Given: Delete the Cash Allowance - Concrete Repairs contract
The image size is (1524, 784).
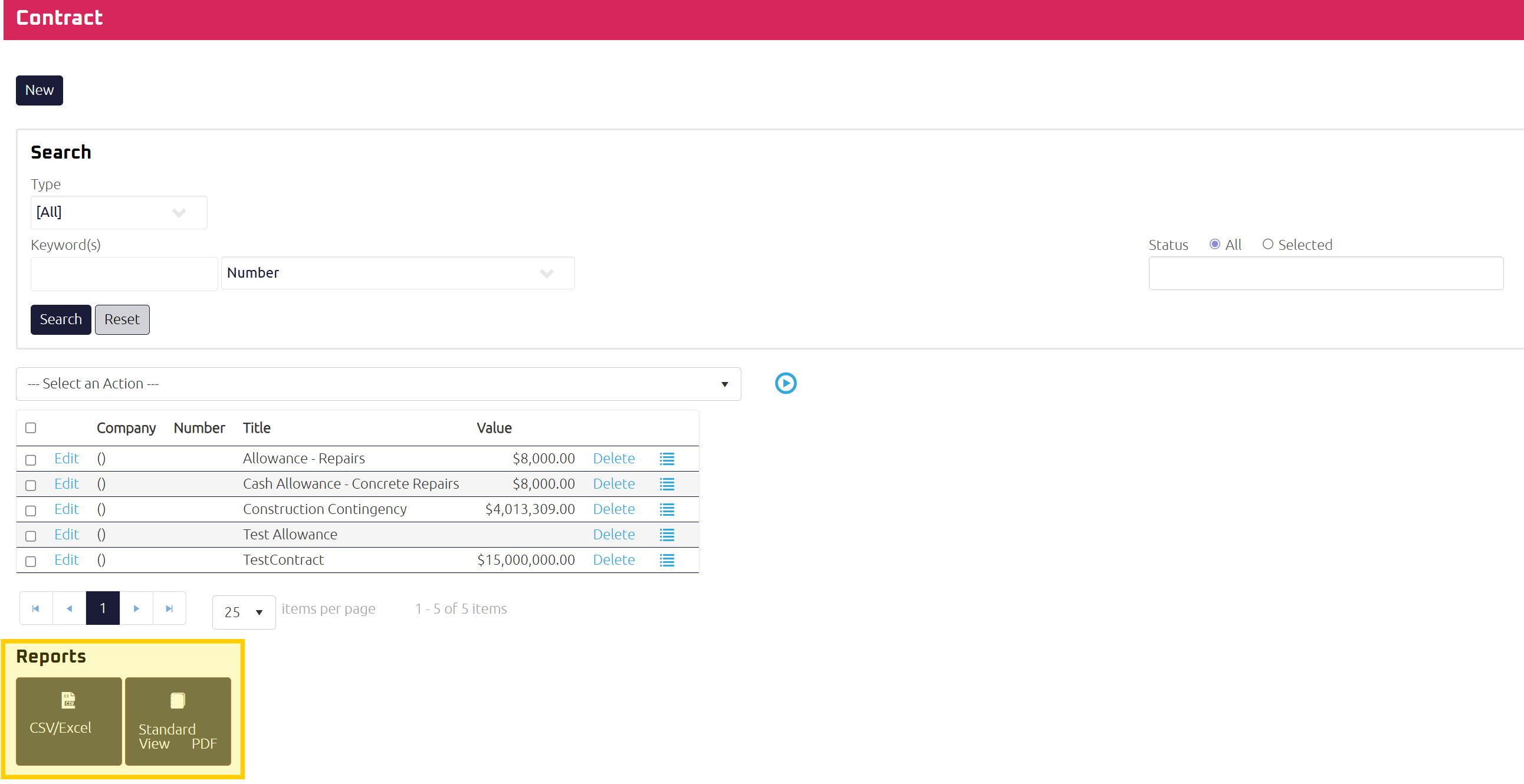Looking at the screenshot, I should point(614,484).
